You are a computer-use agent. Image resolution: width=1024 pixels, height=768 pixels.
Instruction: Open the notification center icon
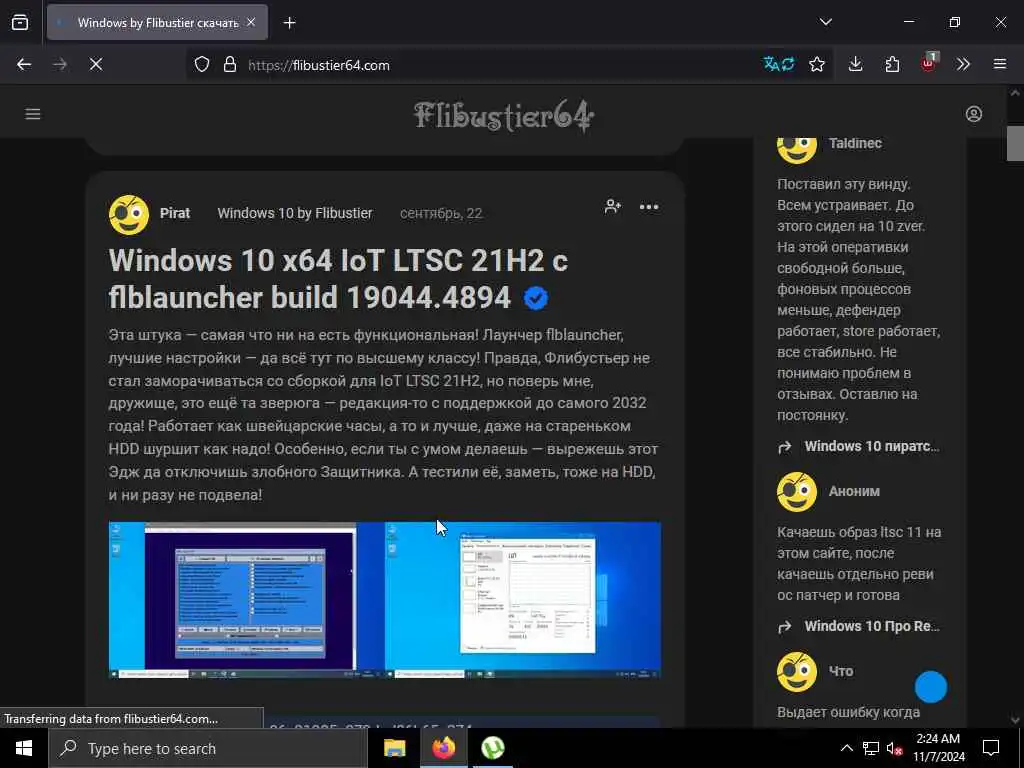click(991, 748)
